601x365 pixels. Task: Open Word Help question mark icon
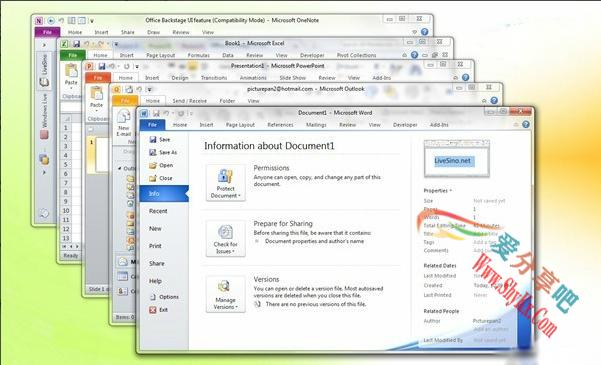526,124
